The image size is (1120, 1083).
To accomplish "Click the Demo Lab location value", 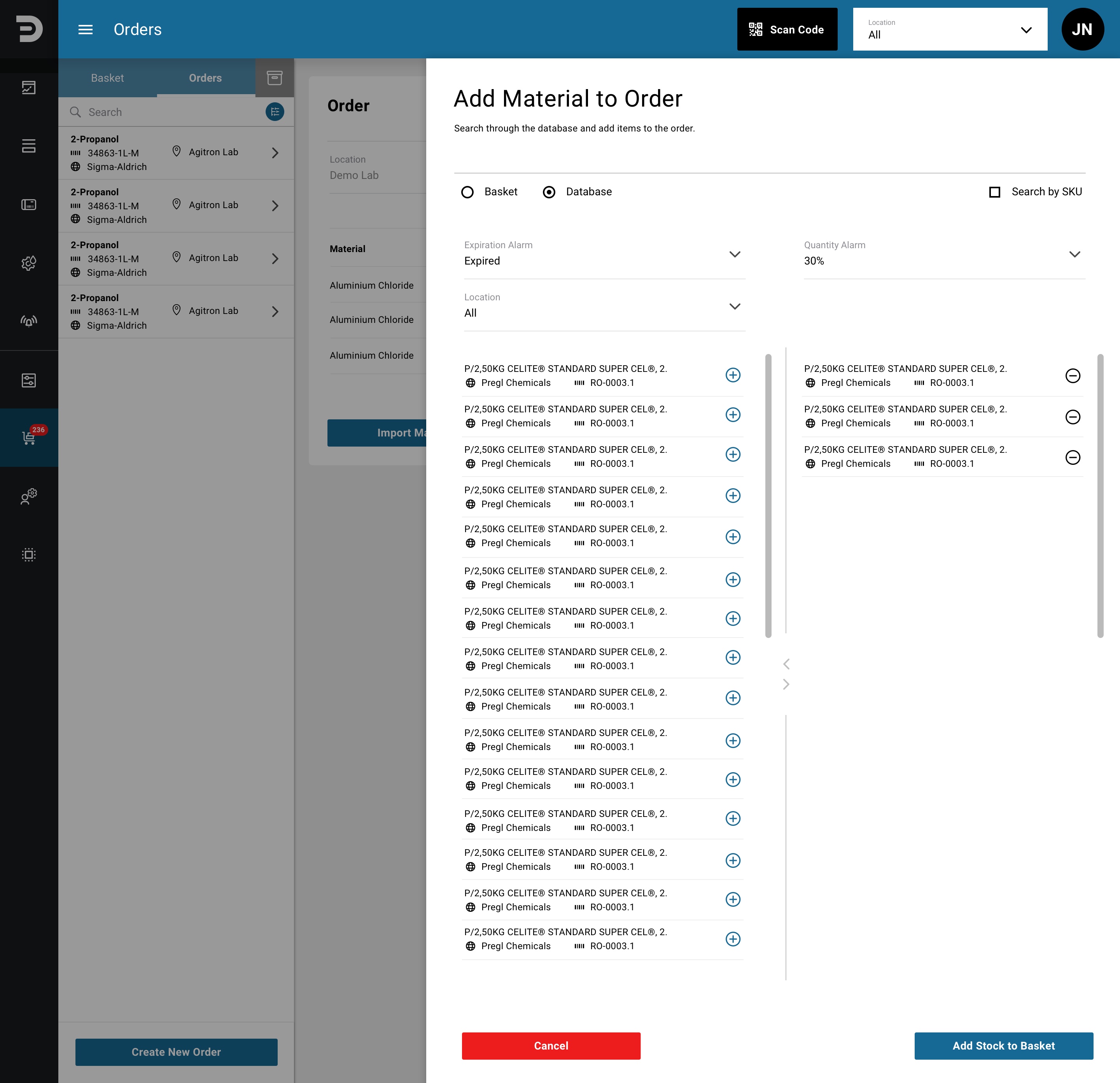I will (x=354, y=175).
